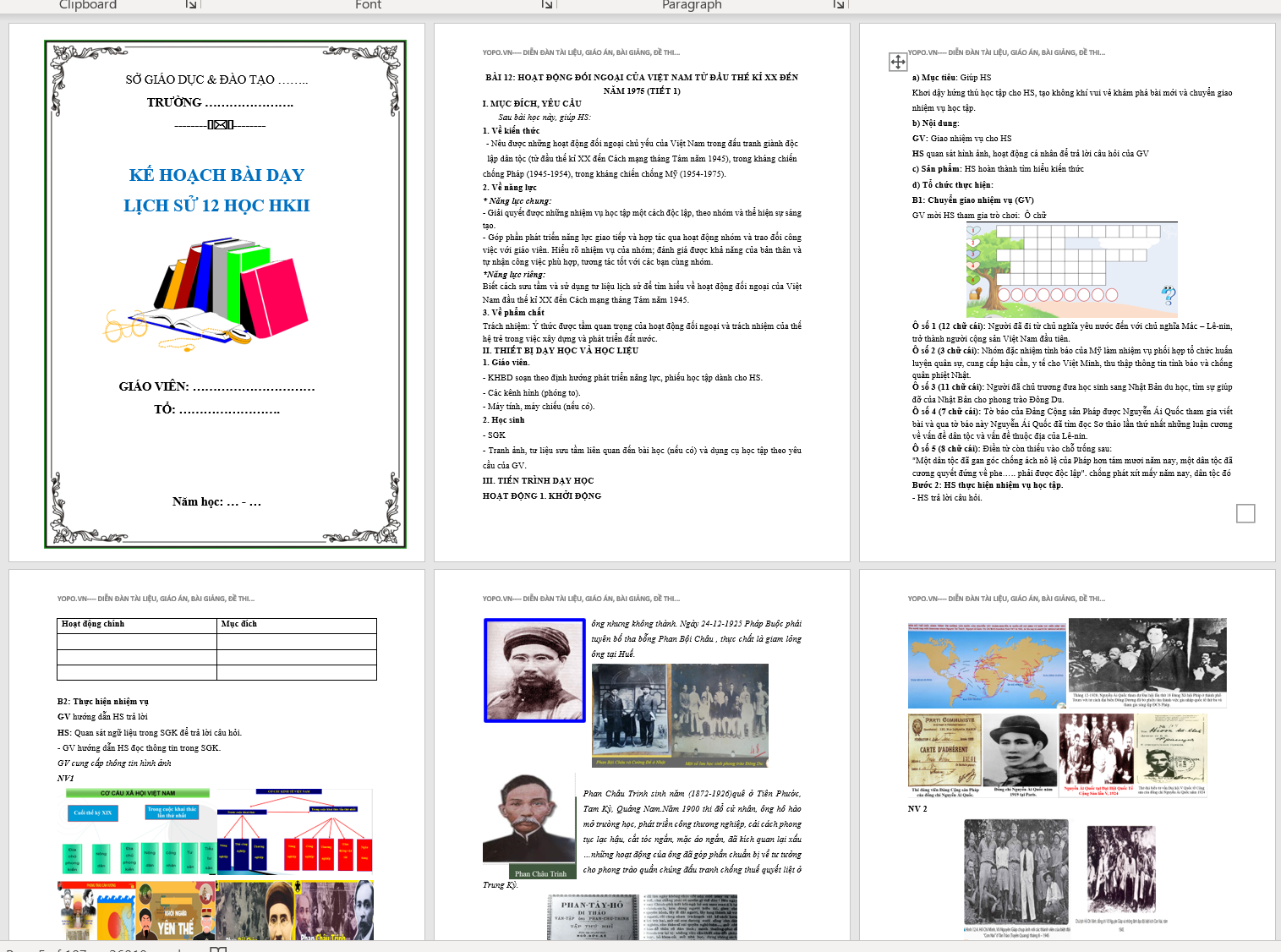Click the proofing book icon in status bar
The height and width of the screenshot is (952, 1281).
pos(218,949)
